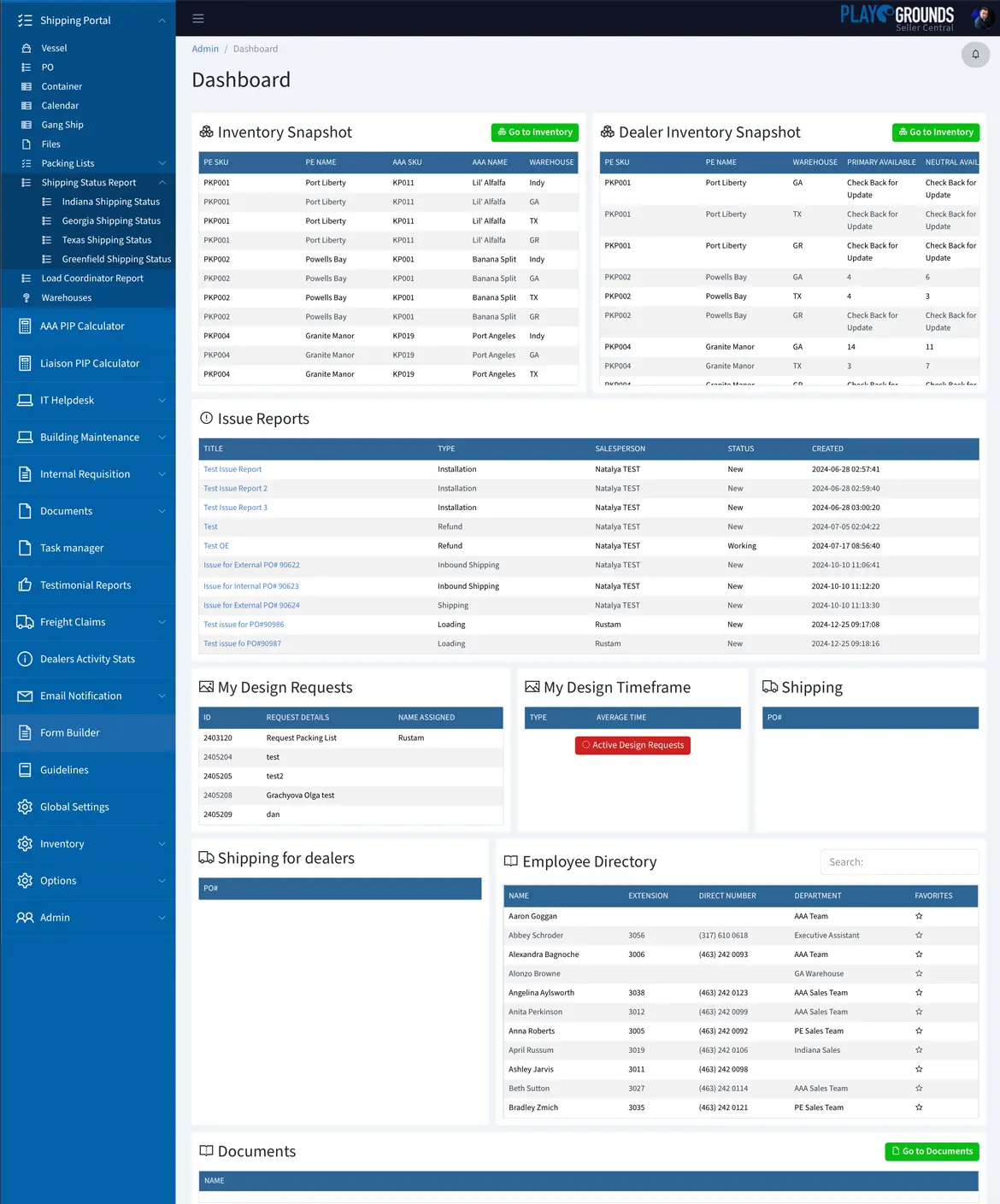Click Go to Inventory in Inventory Snapshot
Screen dimensions: 1000x1204
tap(534, 132)
